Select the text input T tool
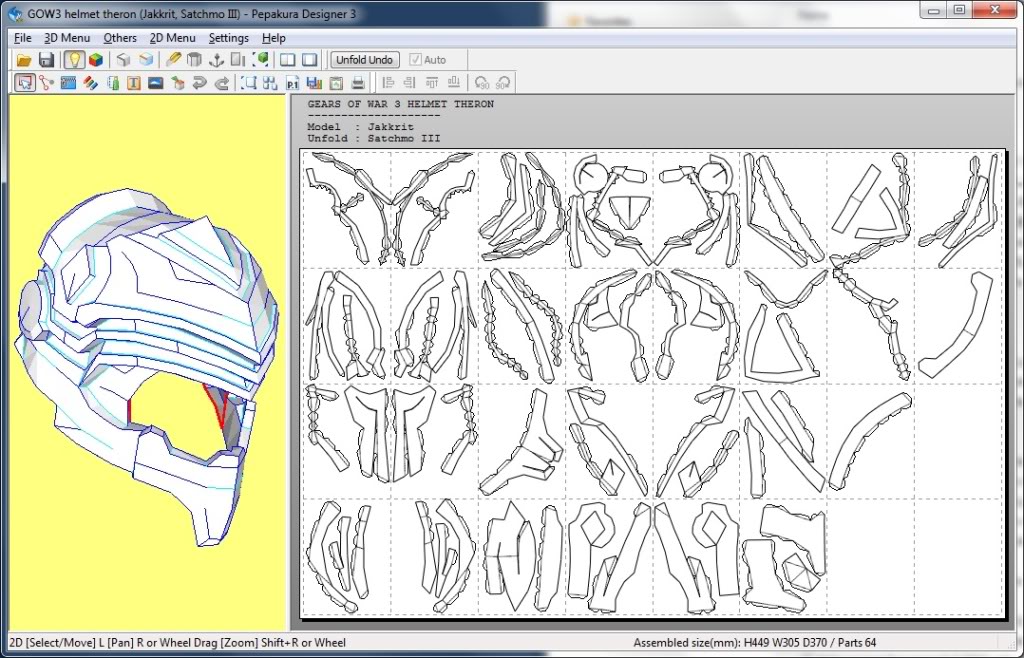1024x658 pixels. [x=134, y=83]
